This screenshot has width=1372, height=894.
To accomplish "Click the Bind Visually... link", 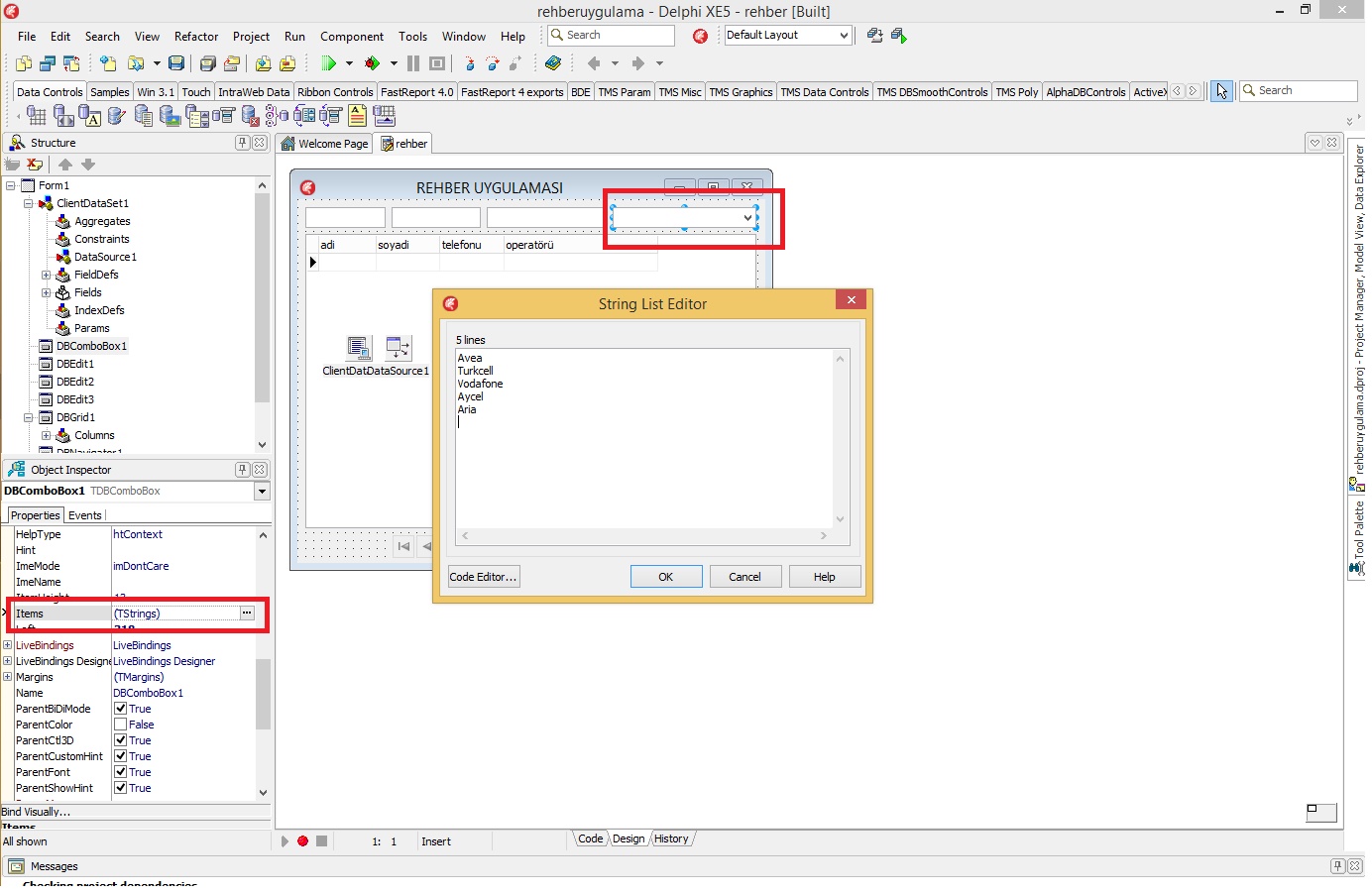I will point(36,812).
